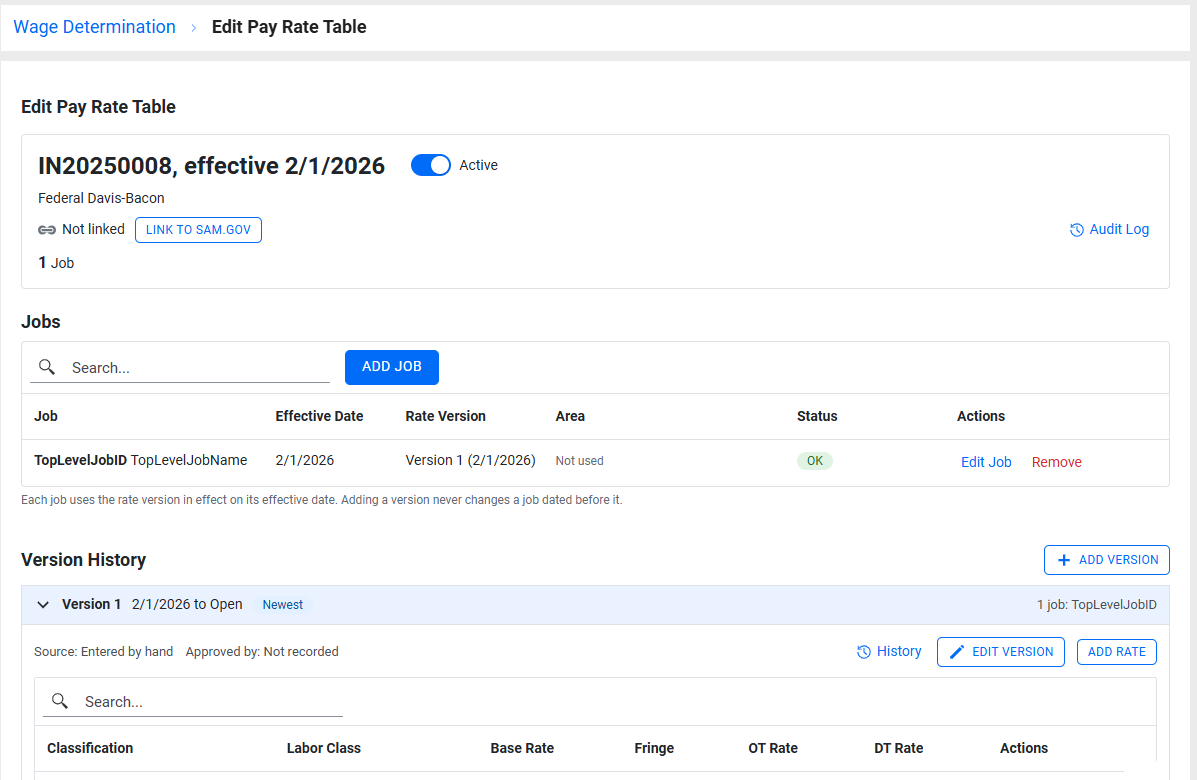1197x780 pixels.
Task: Click the Classification column header
Action: 90,748
